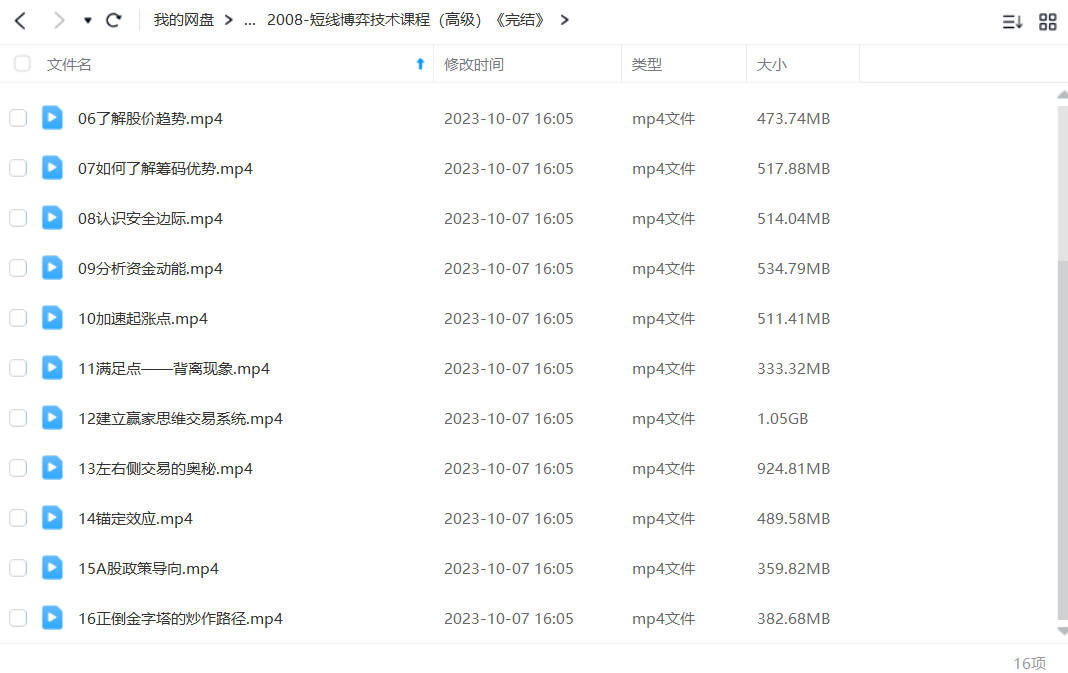
Task: Refresh the file list
Action: [x=114, y=20]
